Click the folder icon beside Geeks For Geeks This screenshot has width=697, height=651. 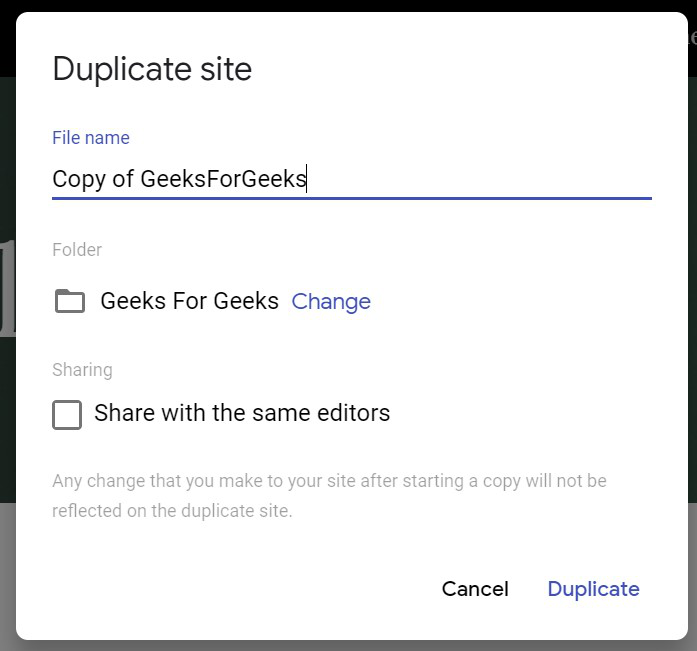coord(69,301)
